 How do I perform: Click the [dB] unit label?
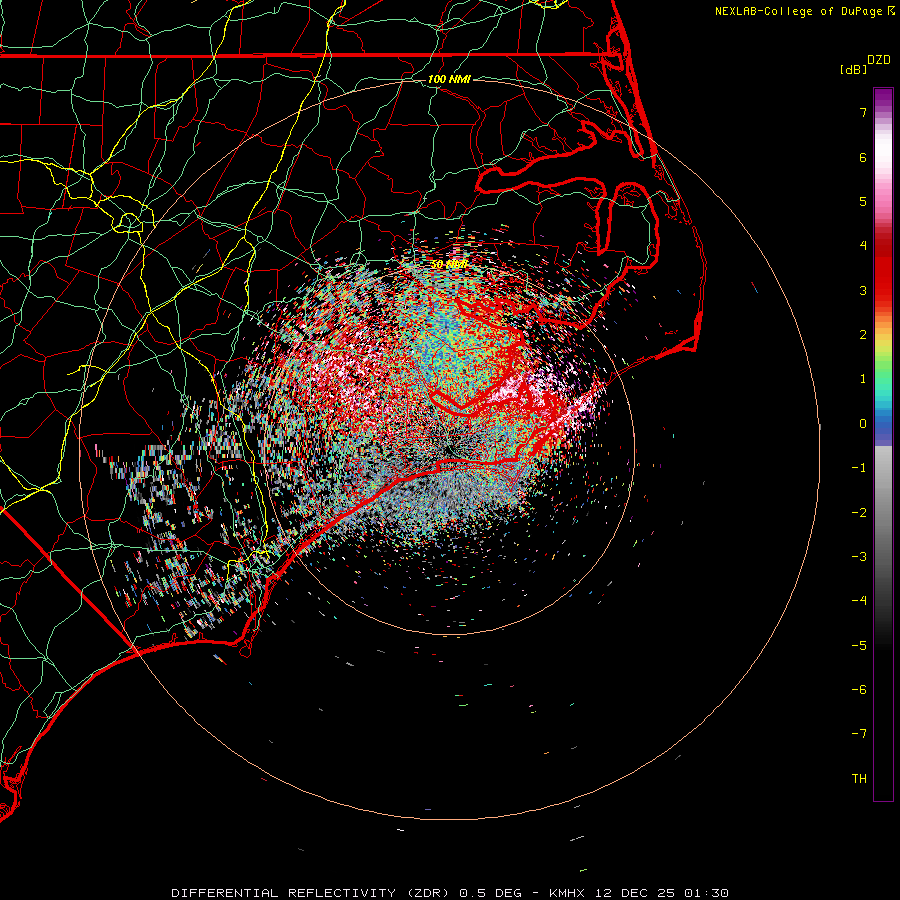[x=853, y=69]
